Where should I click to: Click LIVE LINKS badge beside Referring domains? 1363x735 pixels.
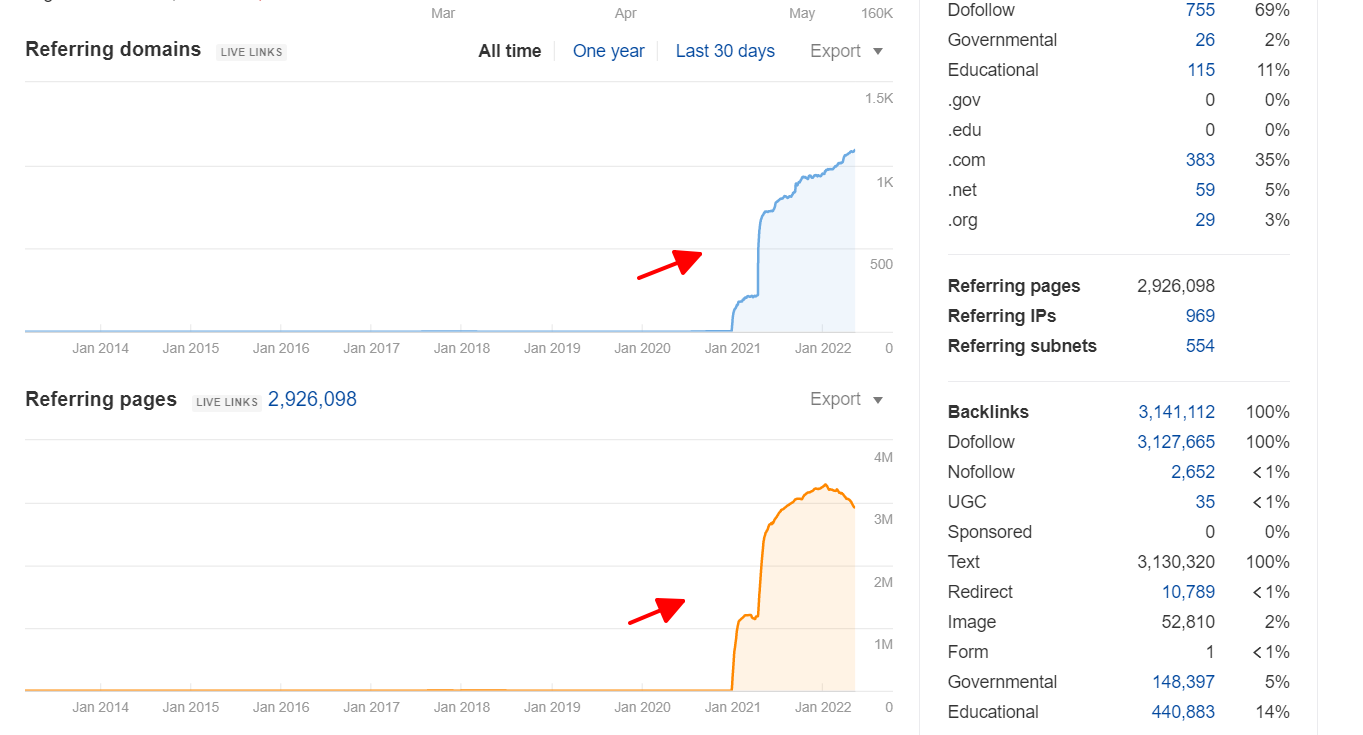(x=251, y=52)
